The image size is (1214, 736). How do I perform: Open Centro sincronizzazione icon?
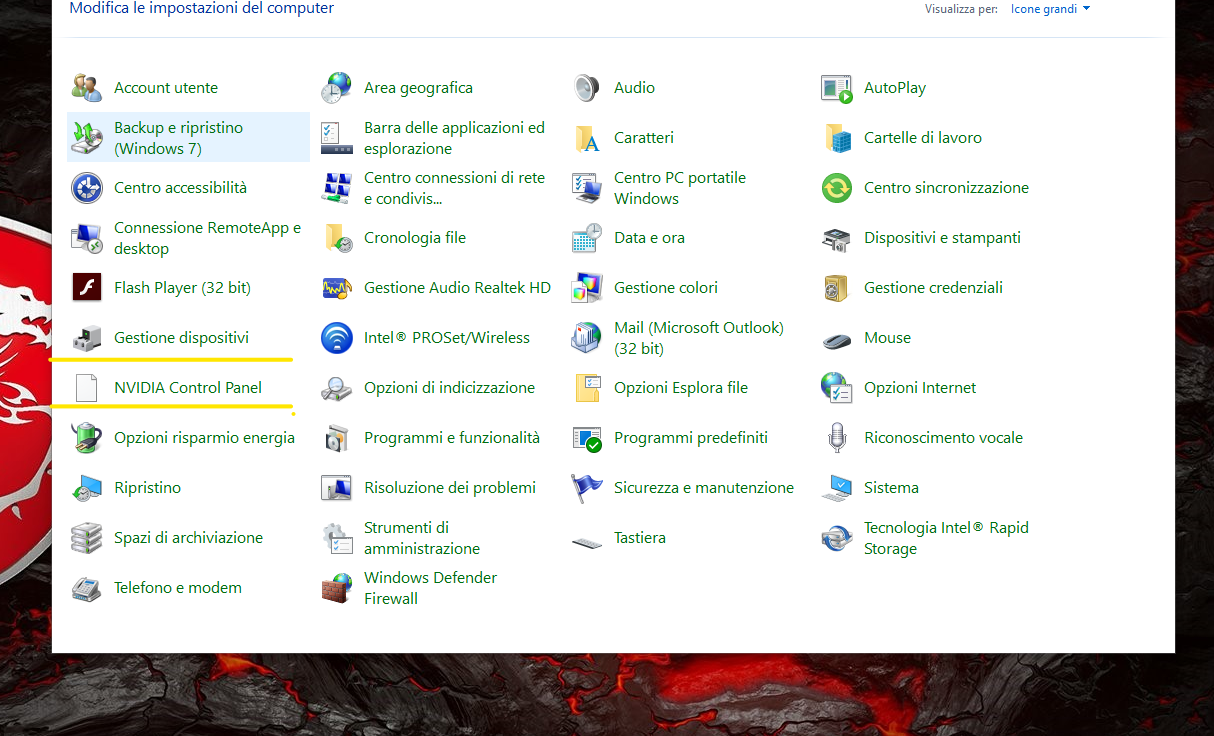(837, 188)
